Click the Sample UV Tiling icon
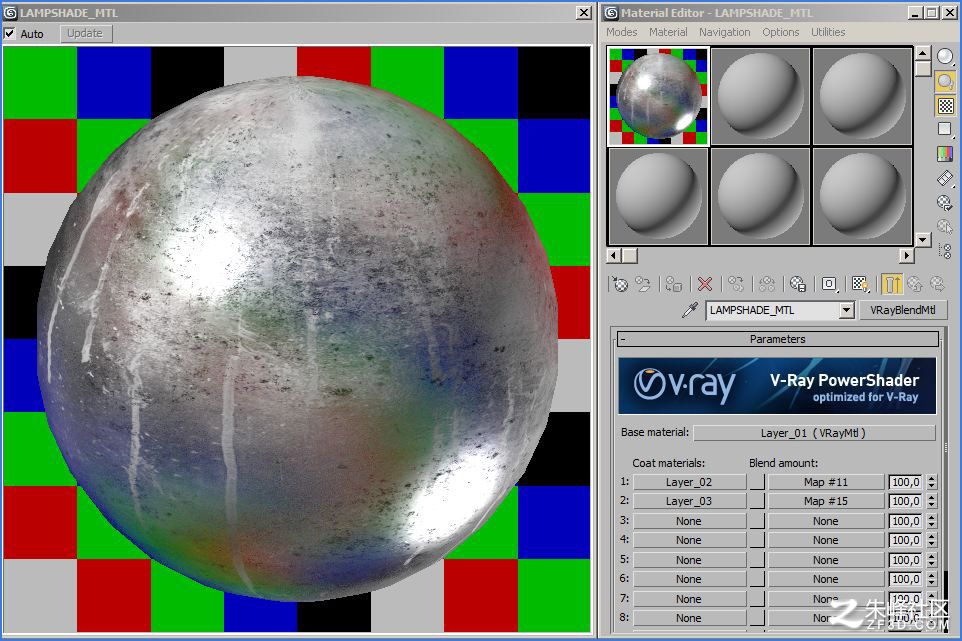Screen dimensions: 962x641 (945, 129)
